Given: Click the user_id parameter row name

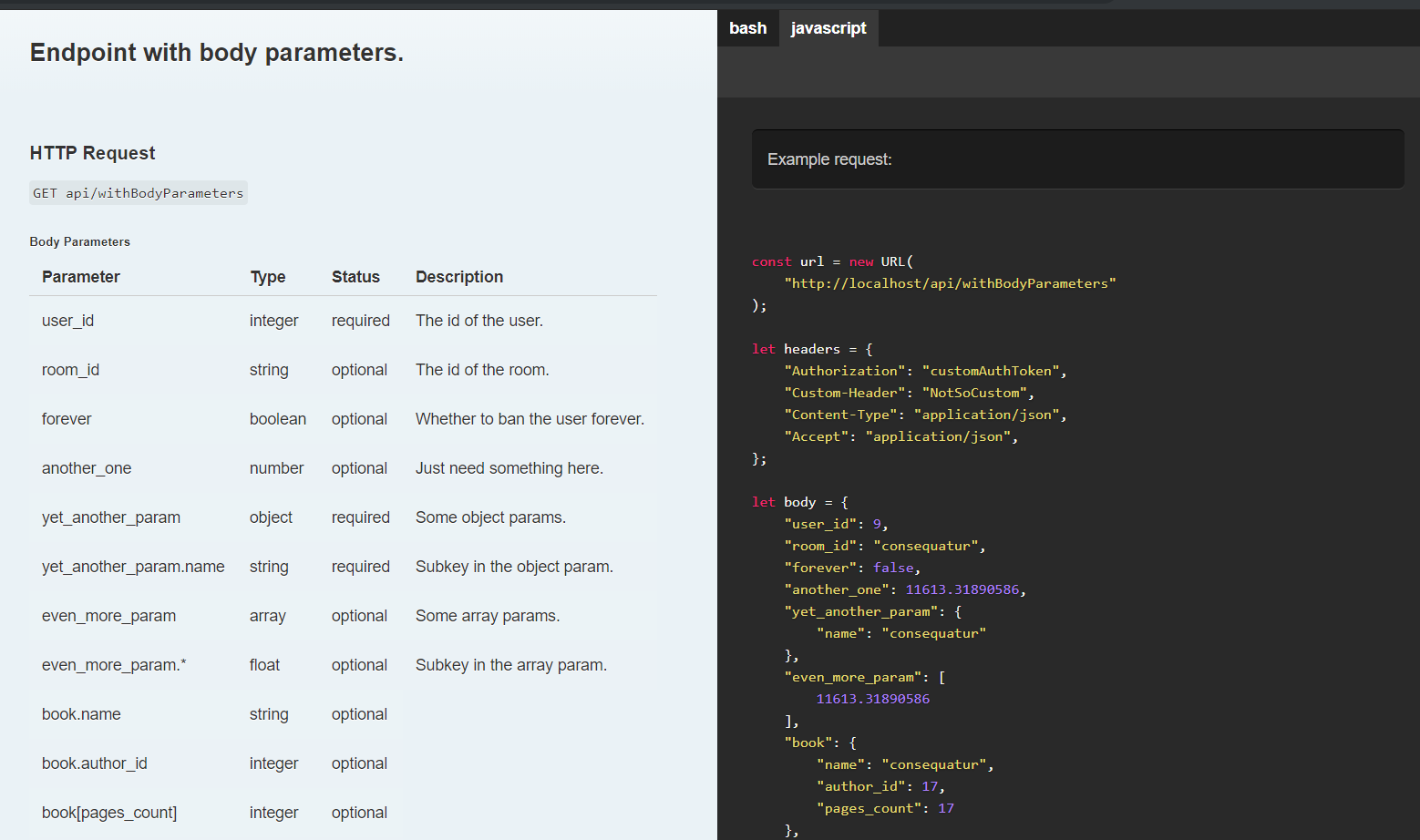Looking at the screenshot, I should 67,321.
